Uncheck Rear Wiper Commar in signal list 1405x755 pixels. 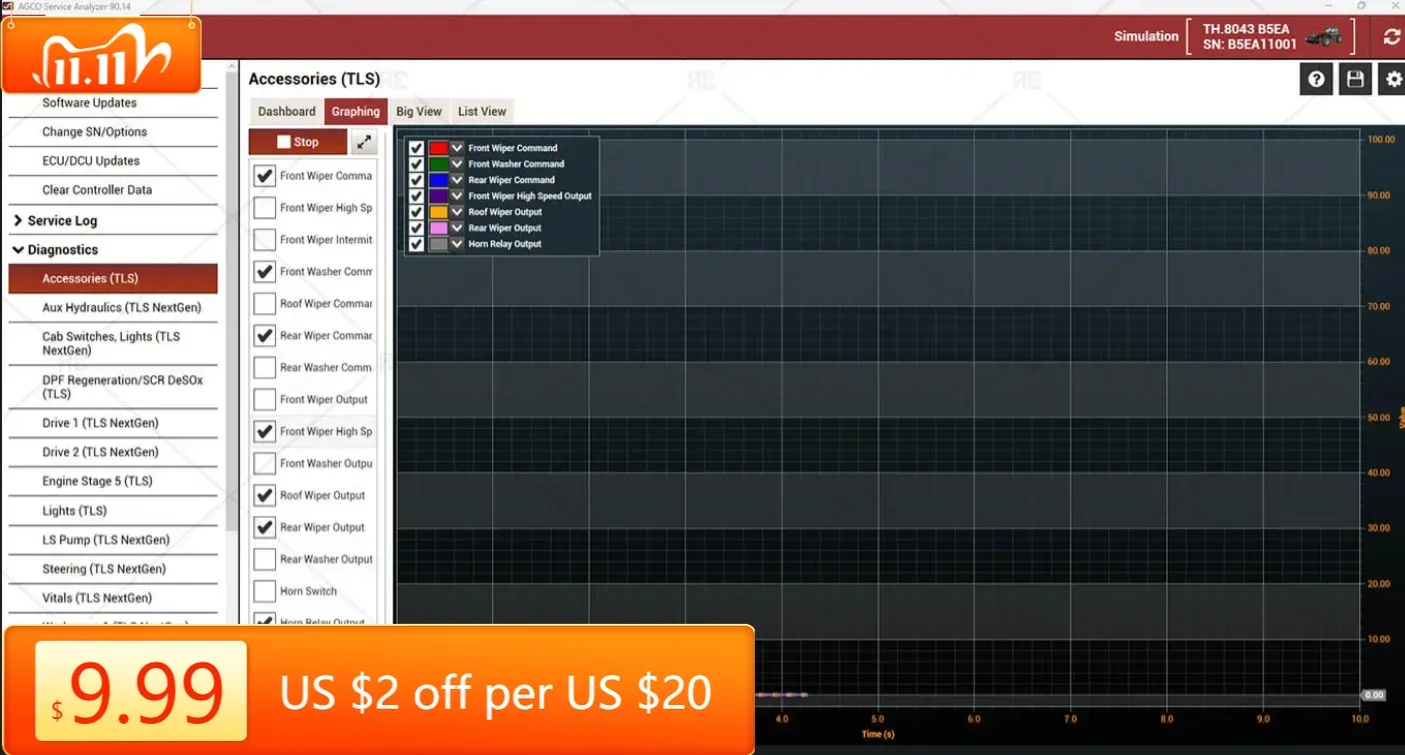264,336
